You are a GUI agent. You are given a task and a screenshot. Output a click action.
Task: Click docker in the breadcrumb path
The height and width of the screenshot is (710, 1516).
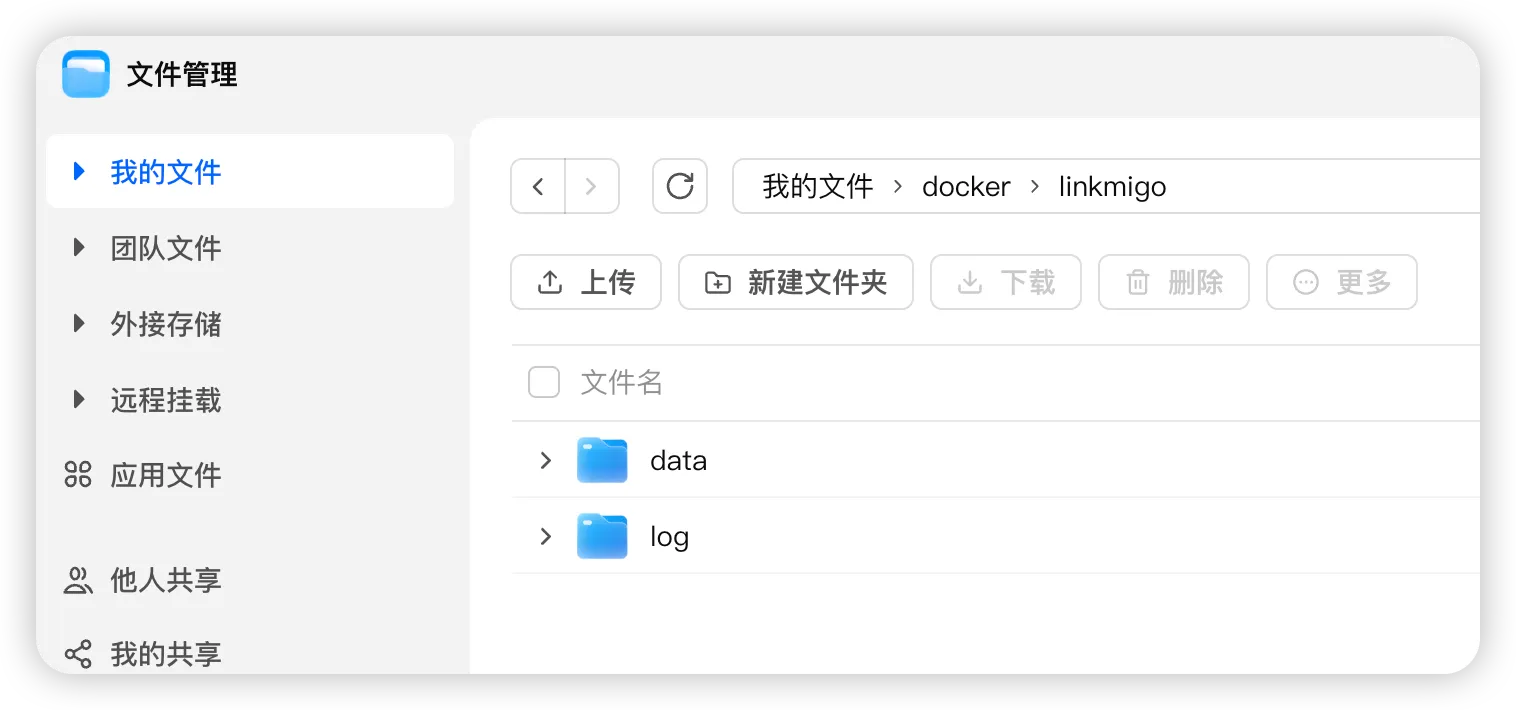pyautogui.click(x=966, y=187)
